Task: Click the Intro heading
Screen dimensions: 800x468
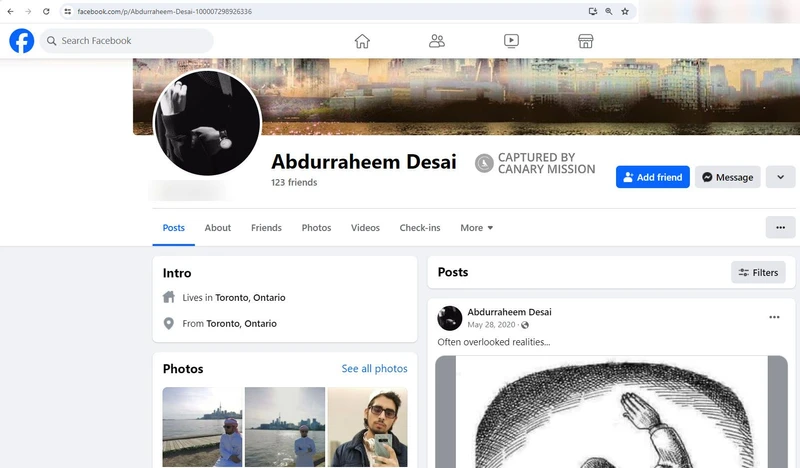Action: point(177,273)
